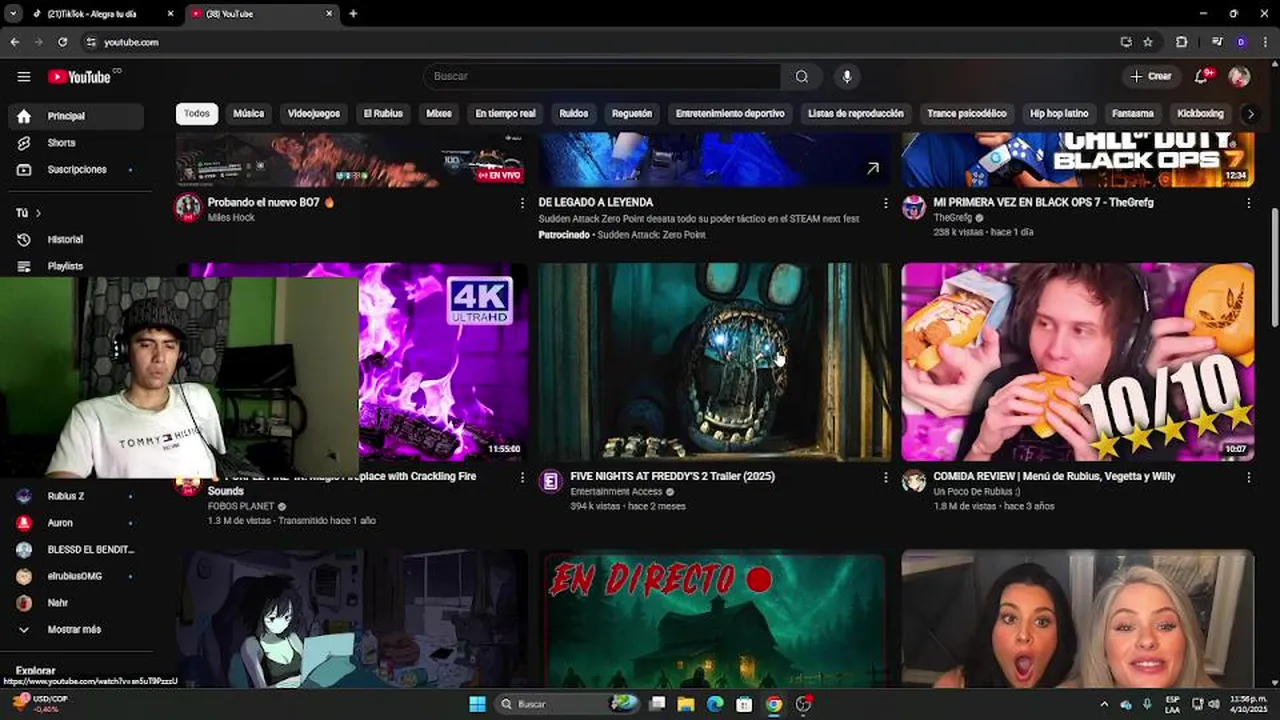Screen dimensions: 1280x720
Task: Open the account avatar menu
Action: [x=1239, y=77]
